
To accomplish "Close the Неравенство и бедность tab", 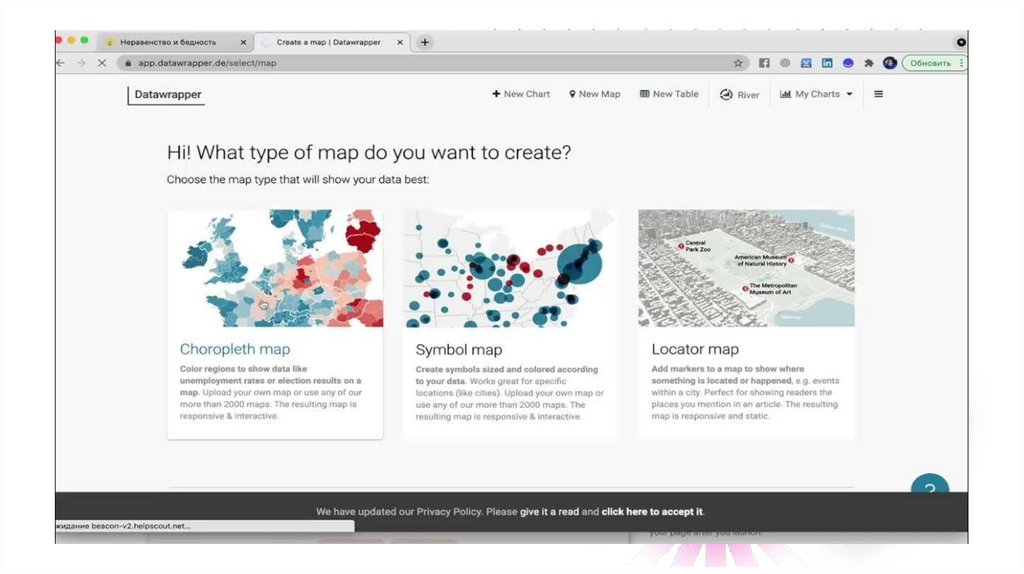I will click(x=243, y=42).
